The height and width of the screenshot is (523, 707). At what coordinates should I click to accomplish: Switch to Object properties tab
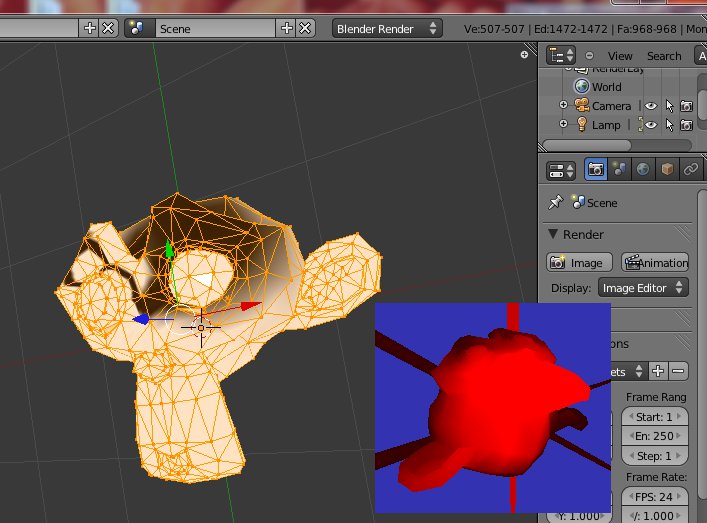click(x=667, y=170)
